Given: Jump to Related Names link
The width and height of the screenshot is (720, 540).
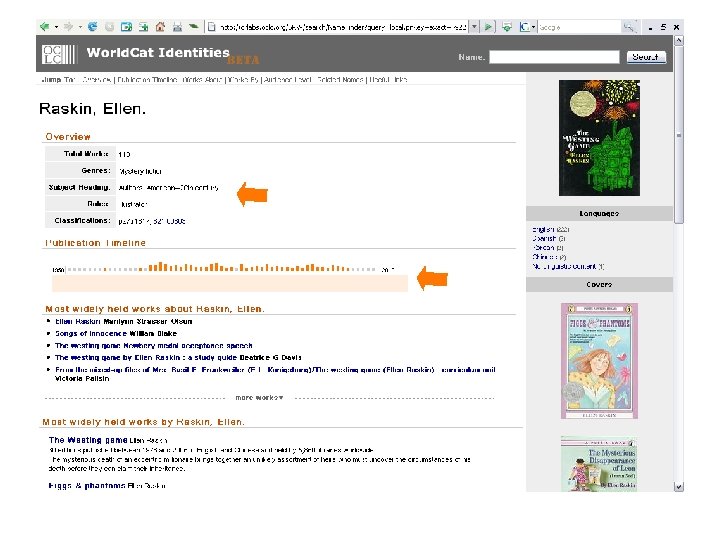Looking at the screenshot, I should (340, 79).
